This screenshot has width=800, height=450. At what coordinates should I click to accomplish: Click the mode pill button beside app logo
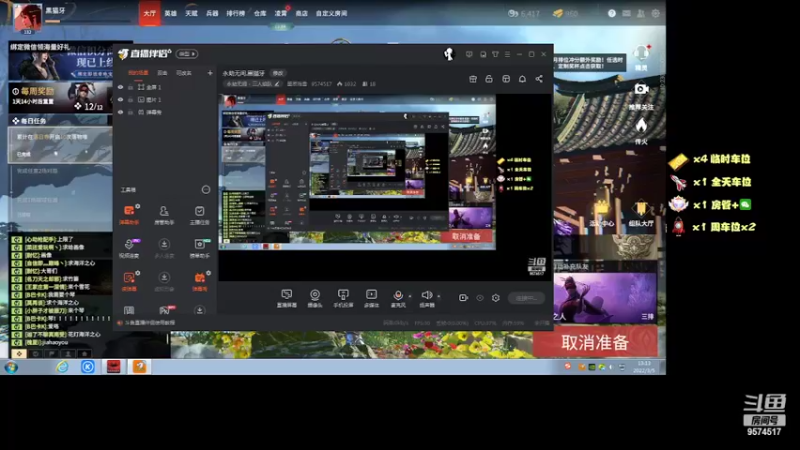(187, 54)
